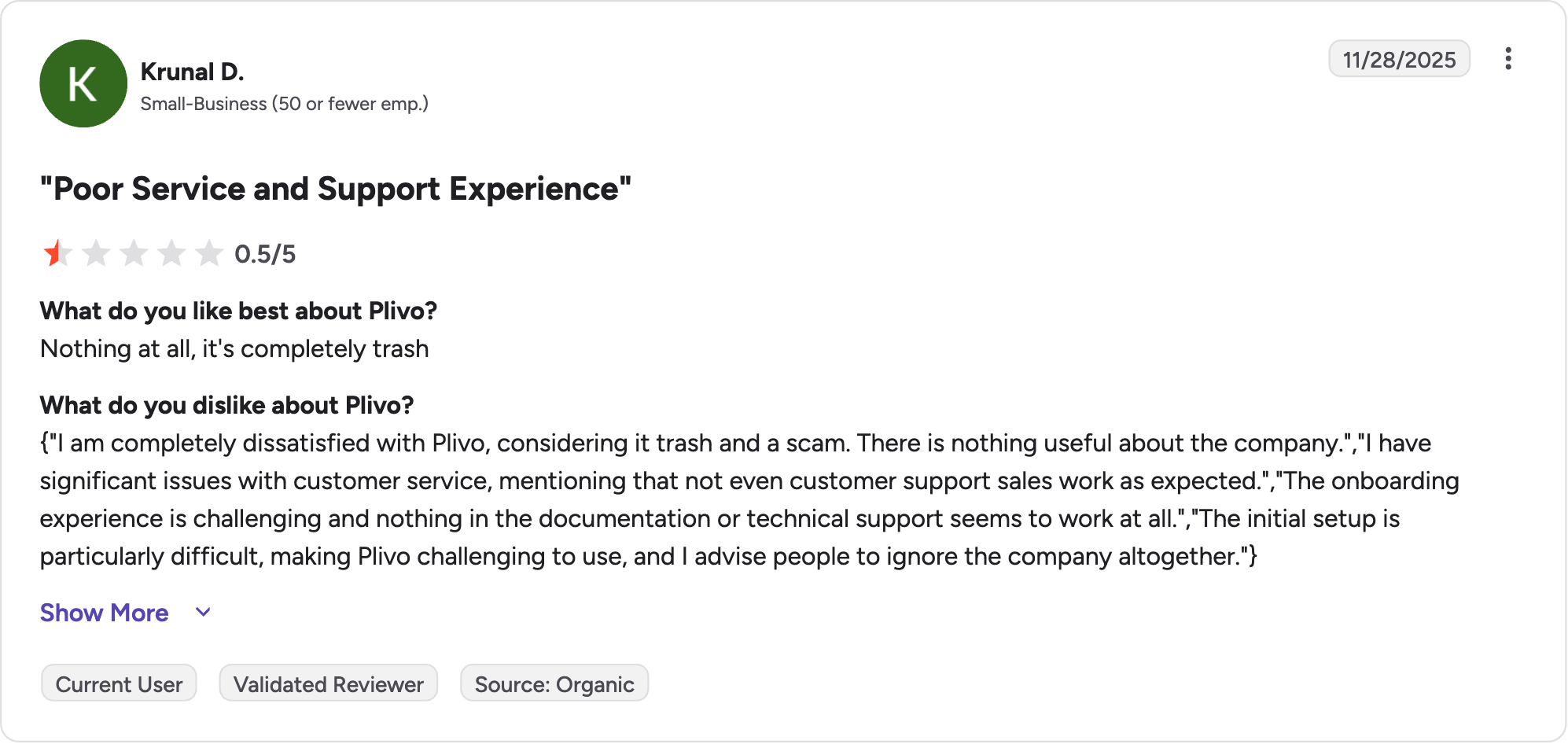Click the review title Poor Service and Support Experience
This screenshot has width=1568, height=744.
336,189
